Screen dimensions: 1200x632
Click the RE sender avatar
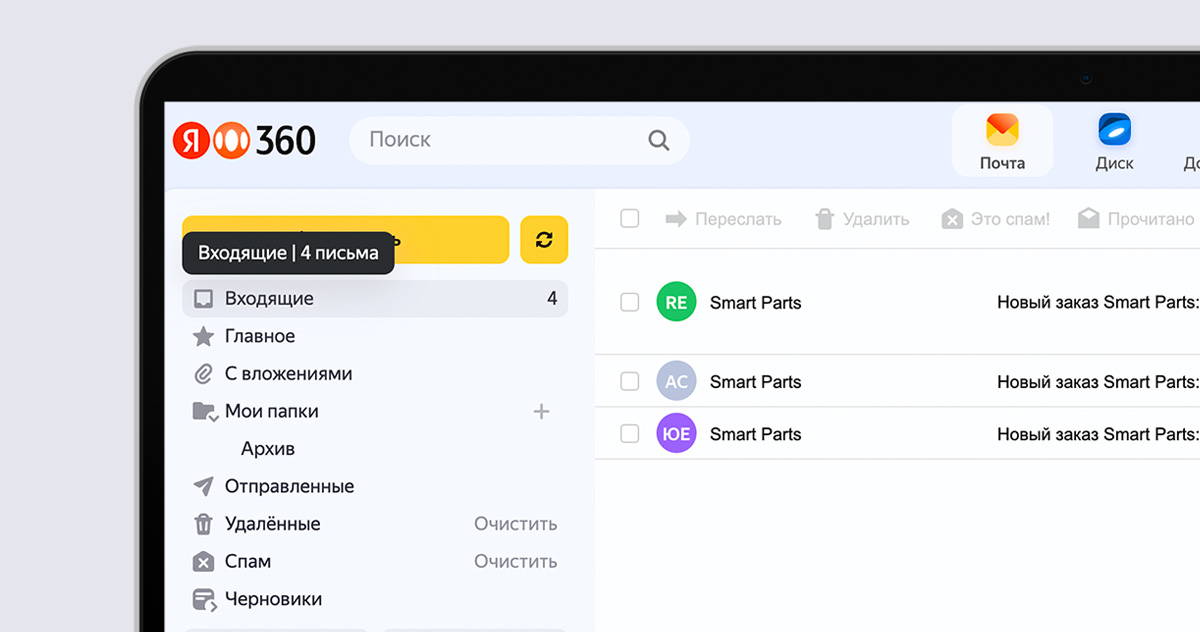coord(676,302)
